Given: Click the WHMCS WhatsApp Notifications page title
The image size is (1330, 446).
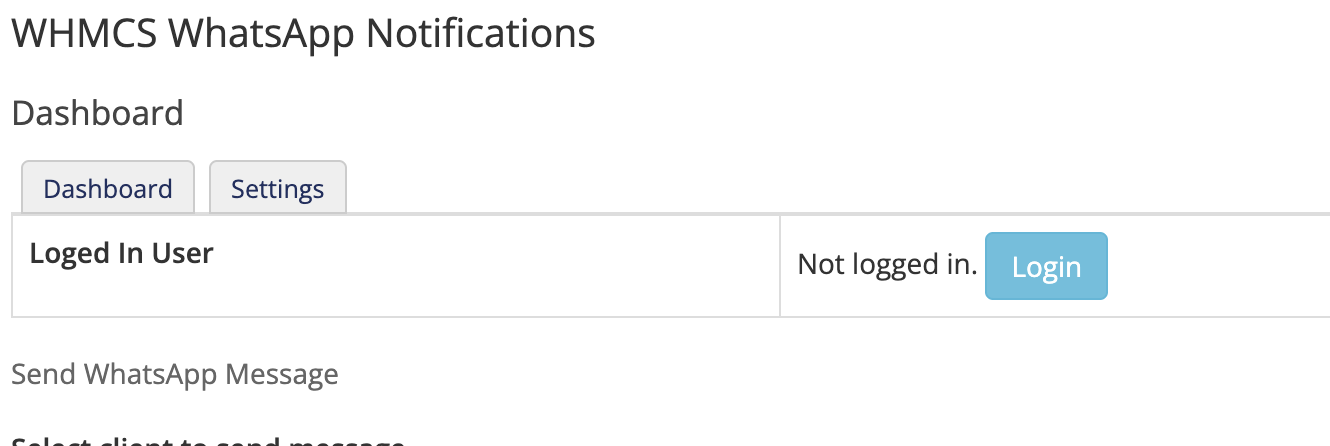Looking at the screenshot, I should [303, 35].
